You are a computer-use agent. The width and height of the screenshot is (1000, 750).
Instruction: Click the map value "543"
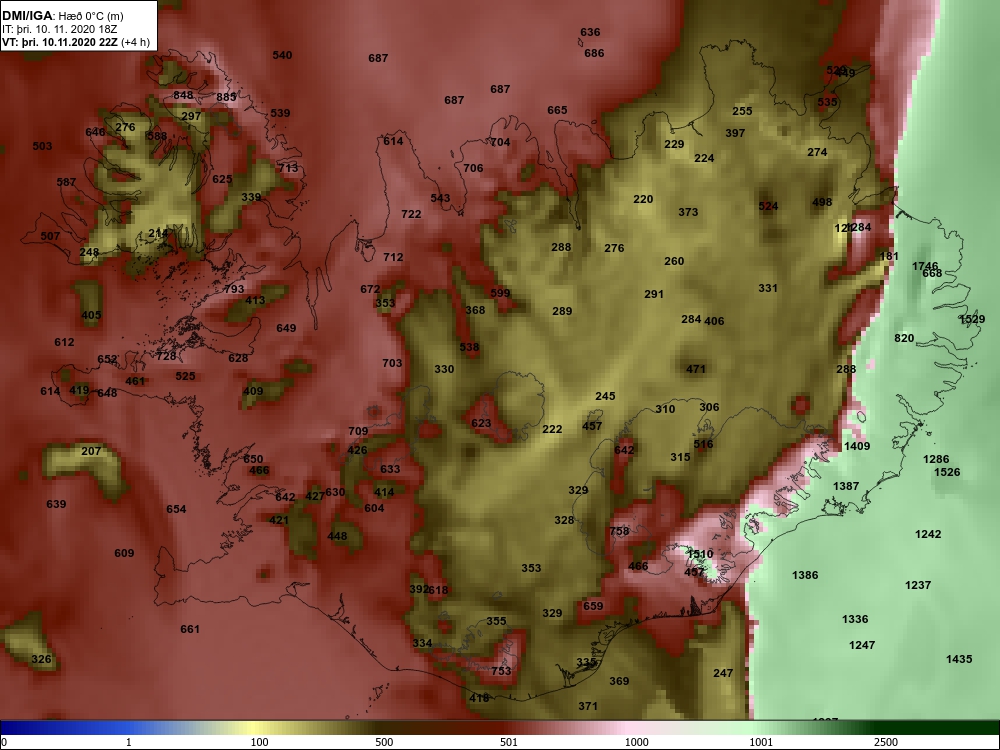(x=440, y=198)
